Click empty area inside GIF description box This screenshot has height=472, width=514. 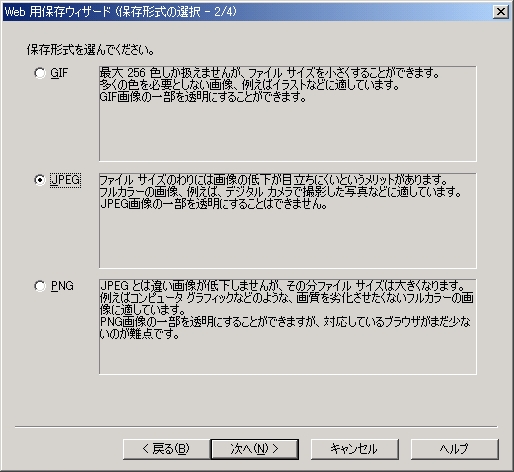pos(288,133)
